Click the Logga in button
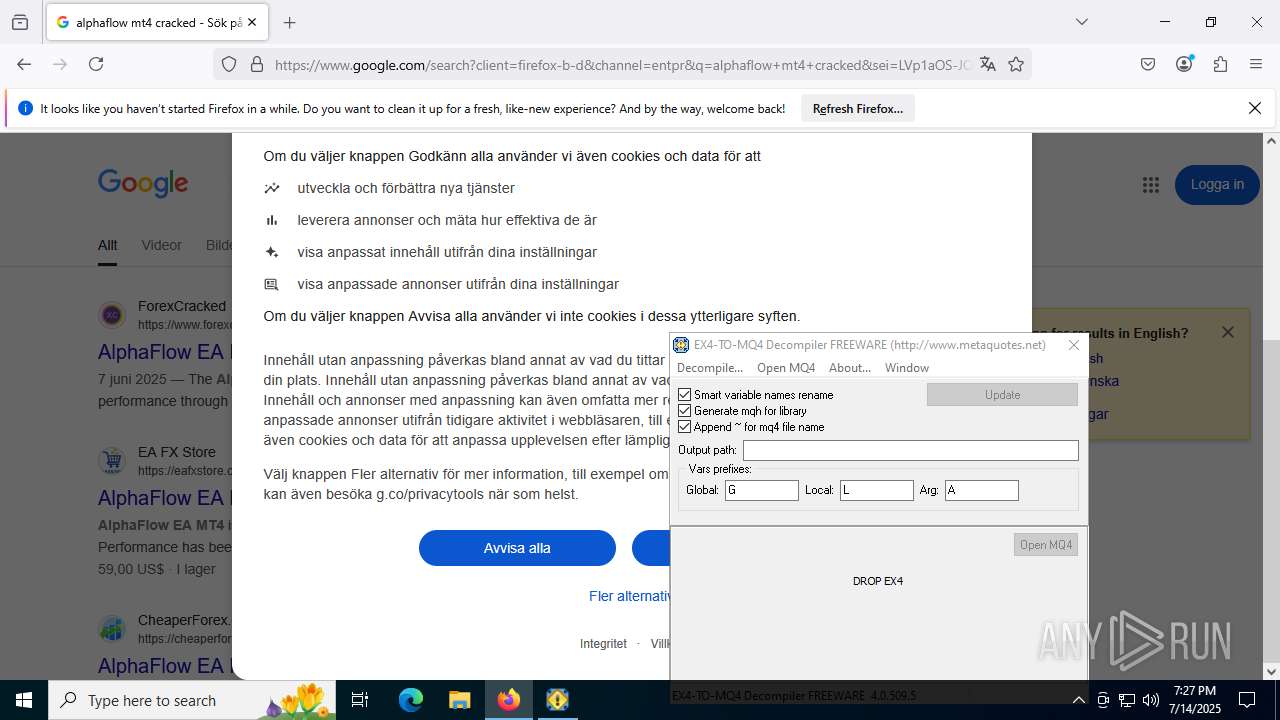 1217,184
